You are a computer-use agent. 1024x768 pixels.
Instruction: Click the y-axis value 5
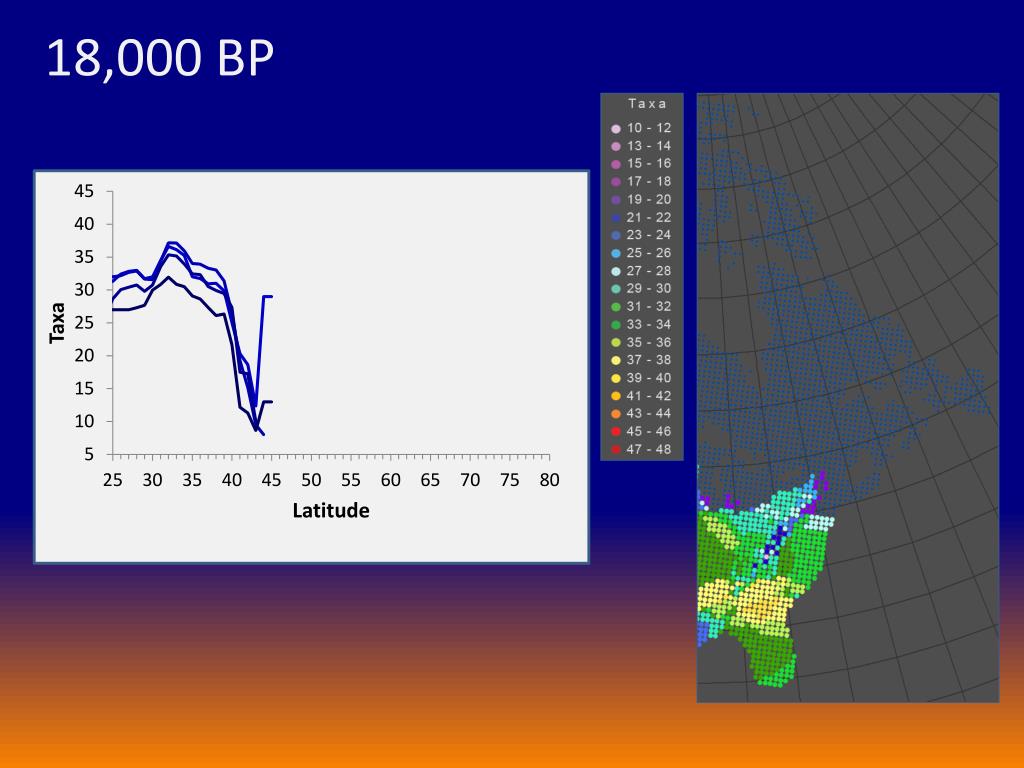89,455
